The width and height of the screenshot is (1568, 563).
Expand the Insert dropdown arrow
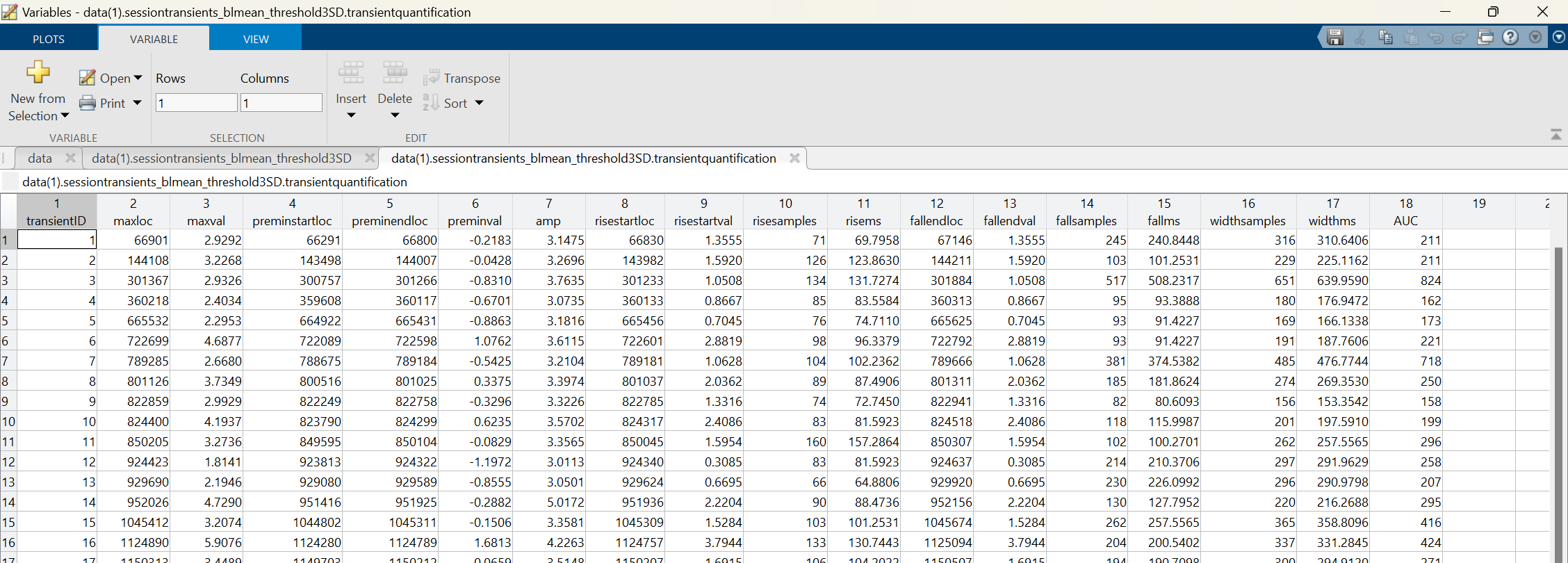(351, 115)
